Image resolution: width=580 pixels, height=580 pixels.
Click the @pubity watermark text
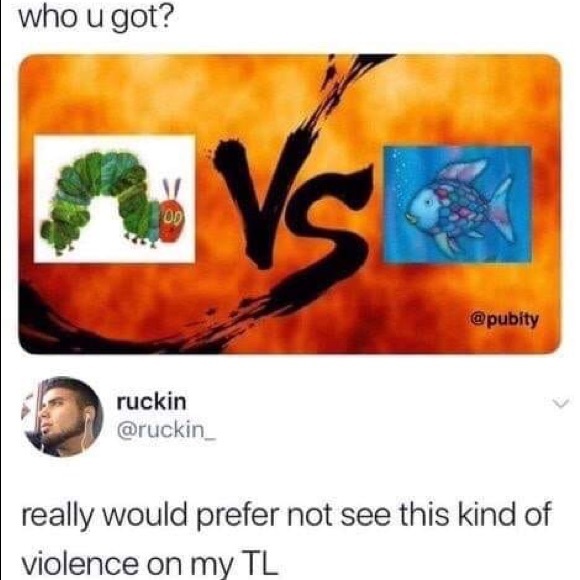pyautogui.click(x=505, y=319)
